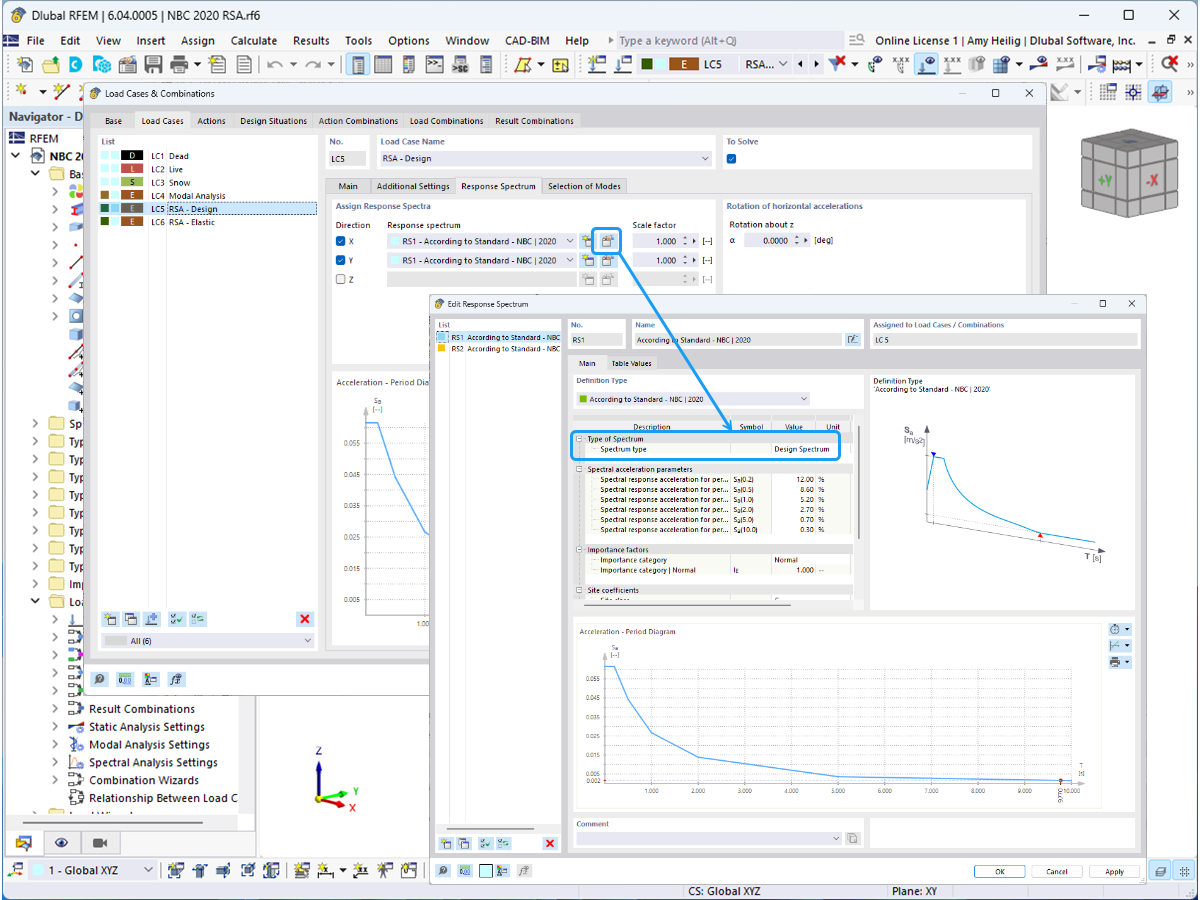The image size is (1200, 900).
Task: Delete the load case using red X icon
Action: pyautogui.click(x=304, y=619)
